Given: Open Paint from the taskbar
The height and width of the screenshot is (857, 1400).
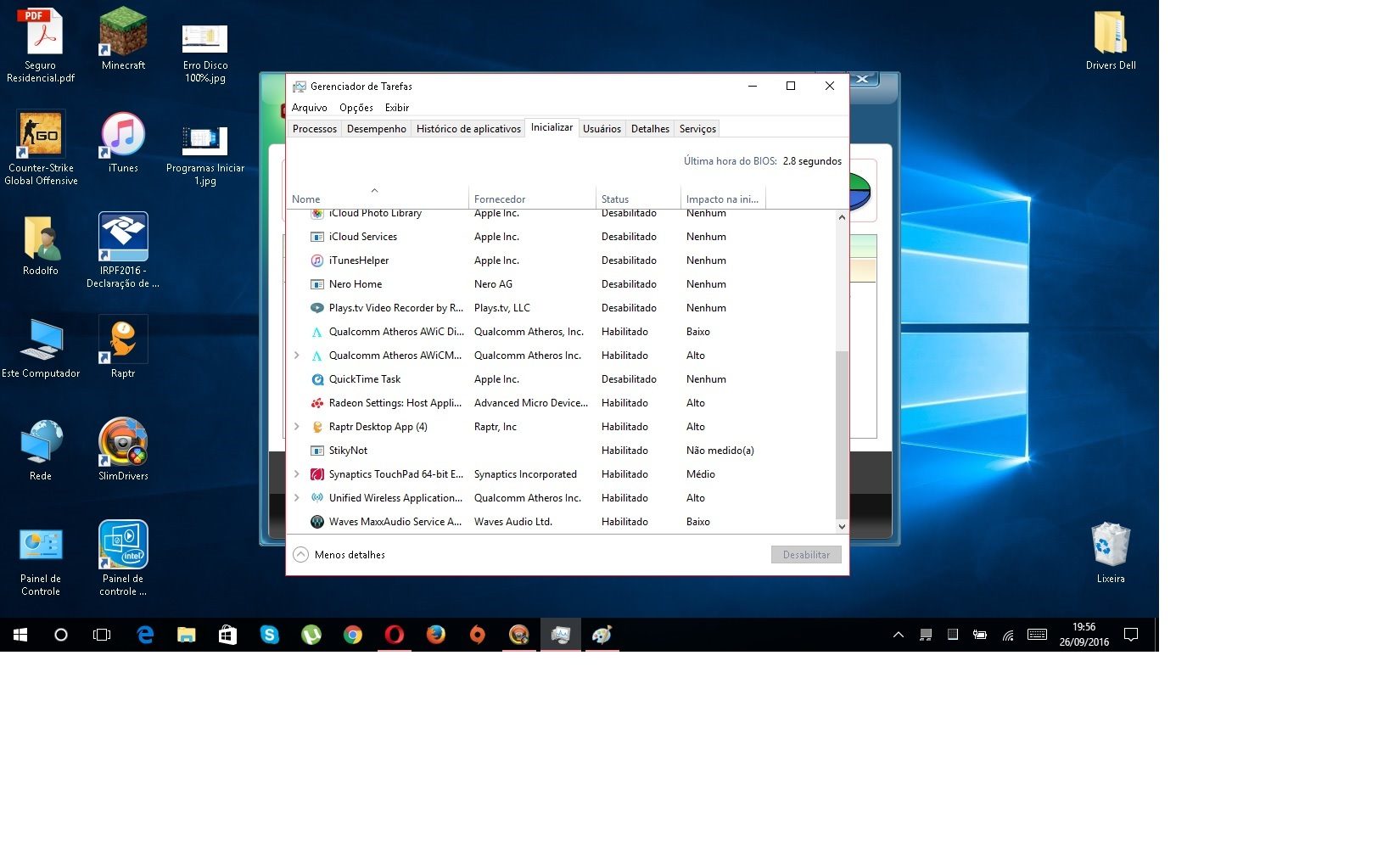Looking at the screenshot, I should [602, 635].
